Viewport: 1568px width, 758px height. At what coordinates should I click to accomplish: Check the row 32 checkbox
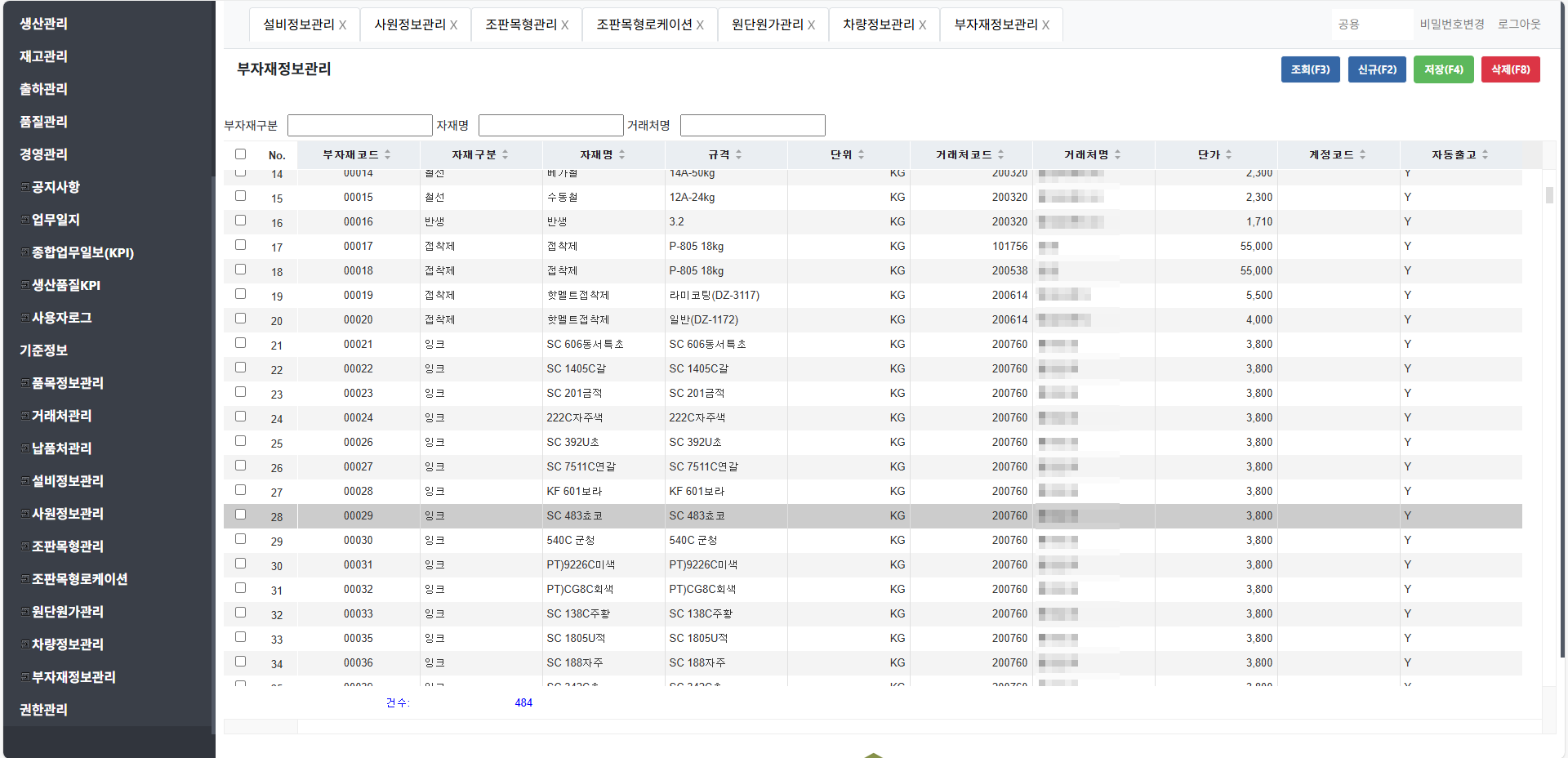[240, 613]
